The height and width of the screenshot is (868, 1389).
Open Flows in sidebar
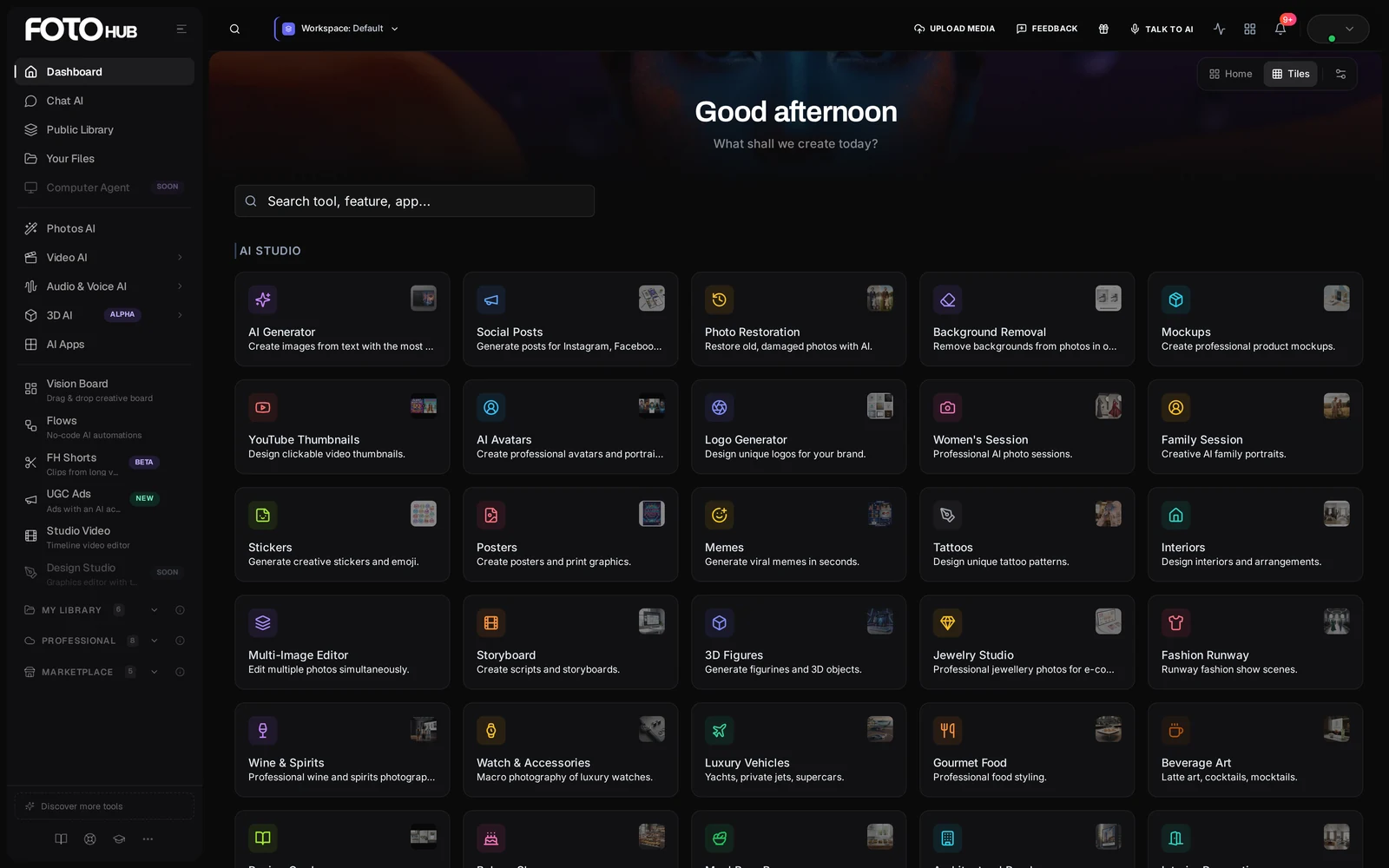(104, 427)
